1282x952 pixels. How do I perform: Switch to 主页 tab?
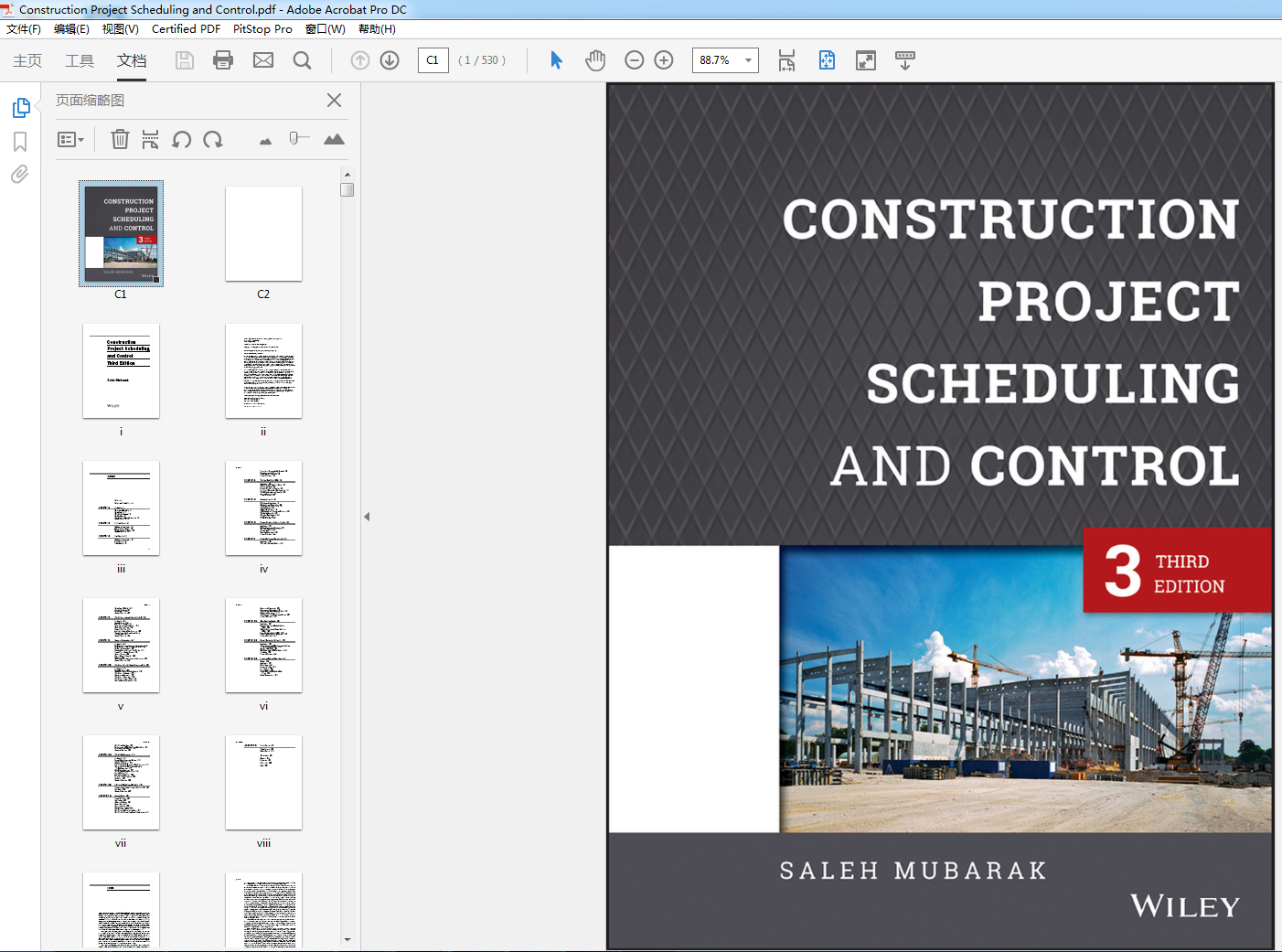27,60
